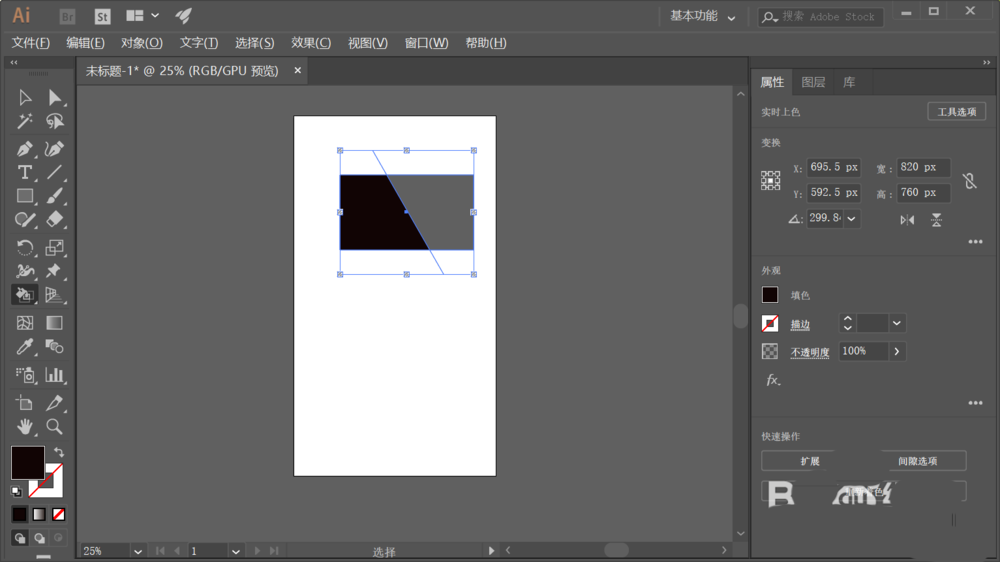The height and width of the screenshot is (562, 1000).
Task: Toggle constrain width and height proportions
Action: [969, 181]
